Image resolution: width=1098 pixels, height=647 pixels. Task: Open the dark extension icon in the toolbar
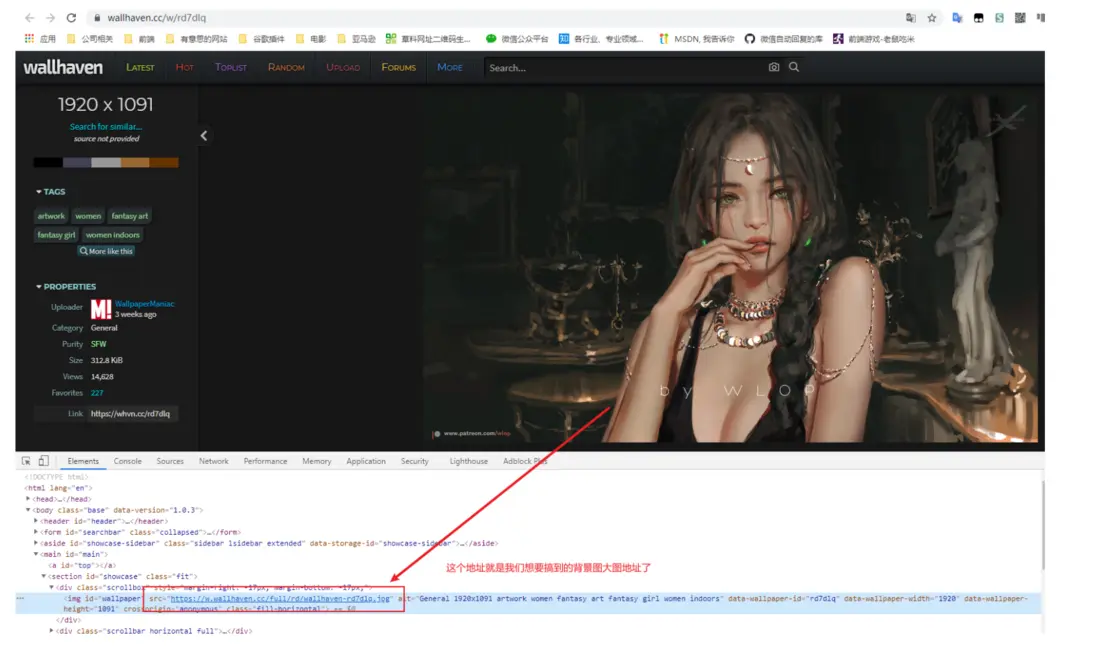(x=978, y=18)
